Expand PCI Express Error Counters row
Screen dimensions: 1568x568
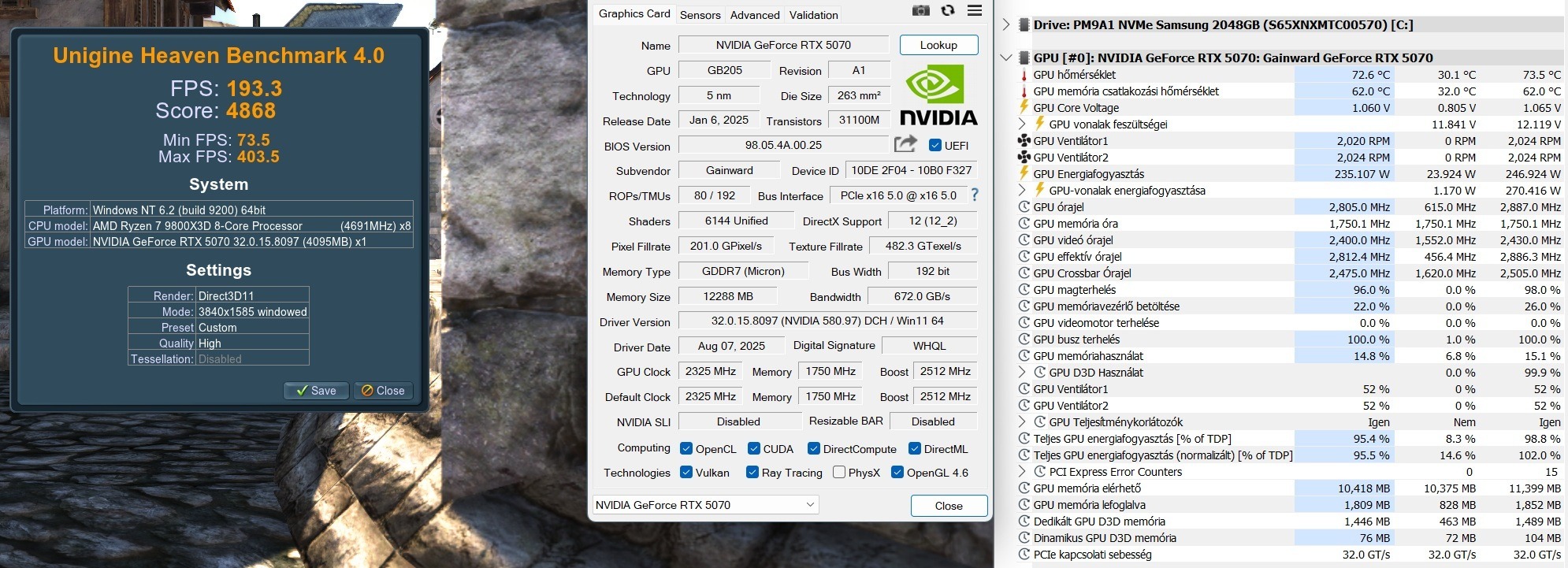click(1022, 471)
